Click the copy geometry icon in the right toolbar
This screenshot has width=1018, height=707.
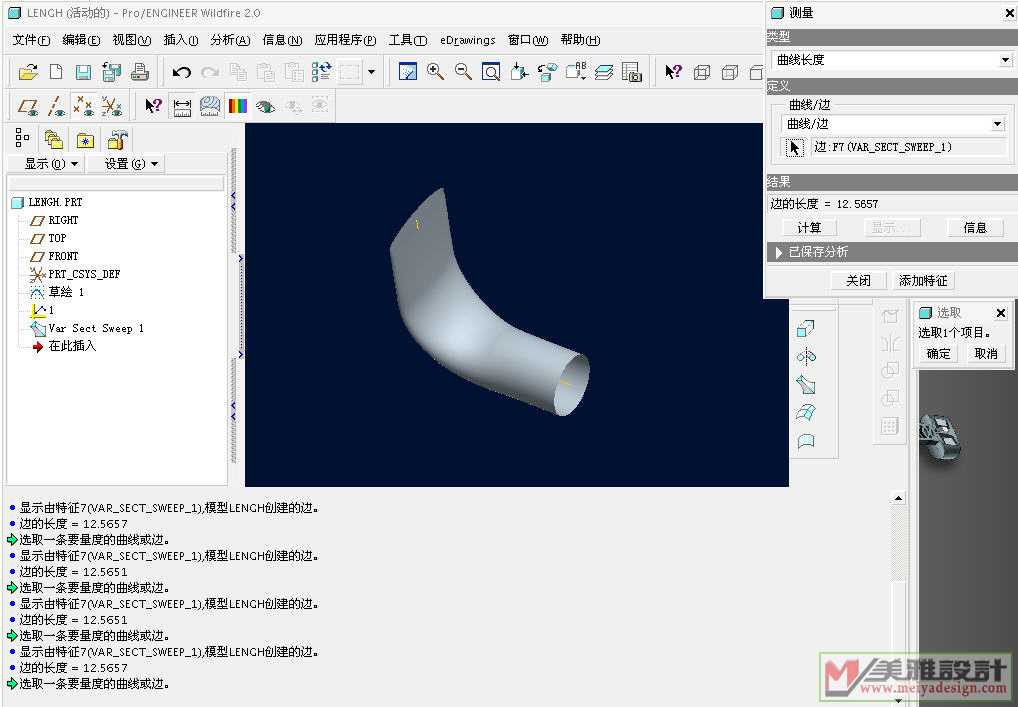(x=806, y=329)
